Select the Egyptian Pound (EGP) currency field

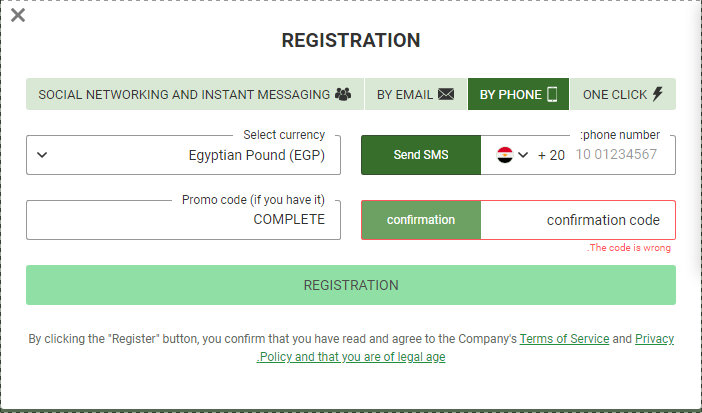184,155
